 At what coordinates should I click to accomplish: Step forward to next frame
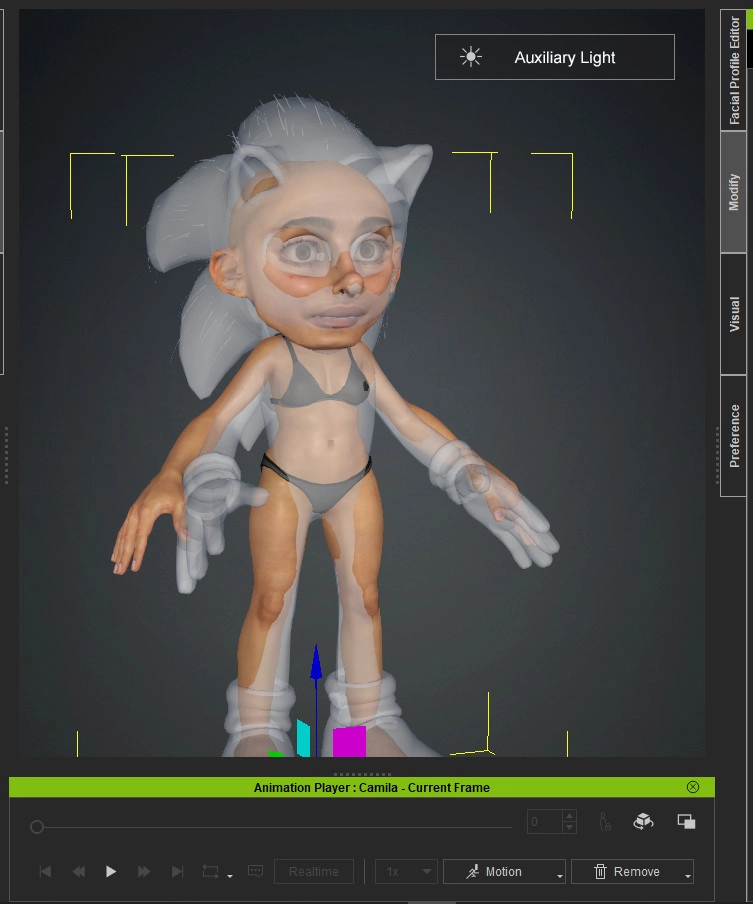click(x=144, y=872)
